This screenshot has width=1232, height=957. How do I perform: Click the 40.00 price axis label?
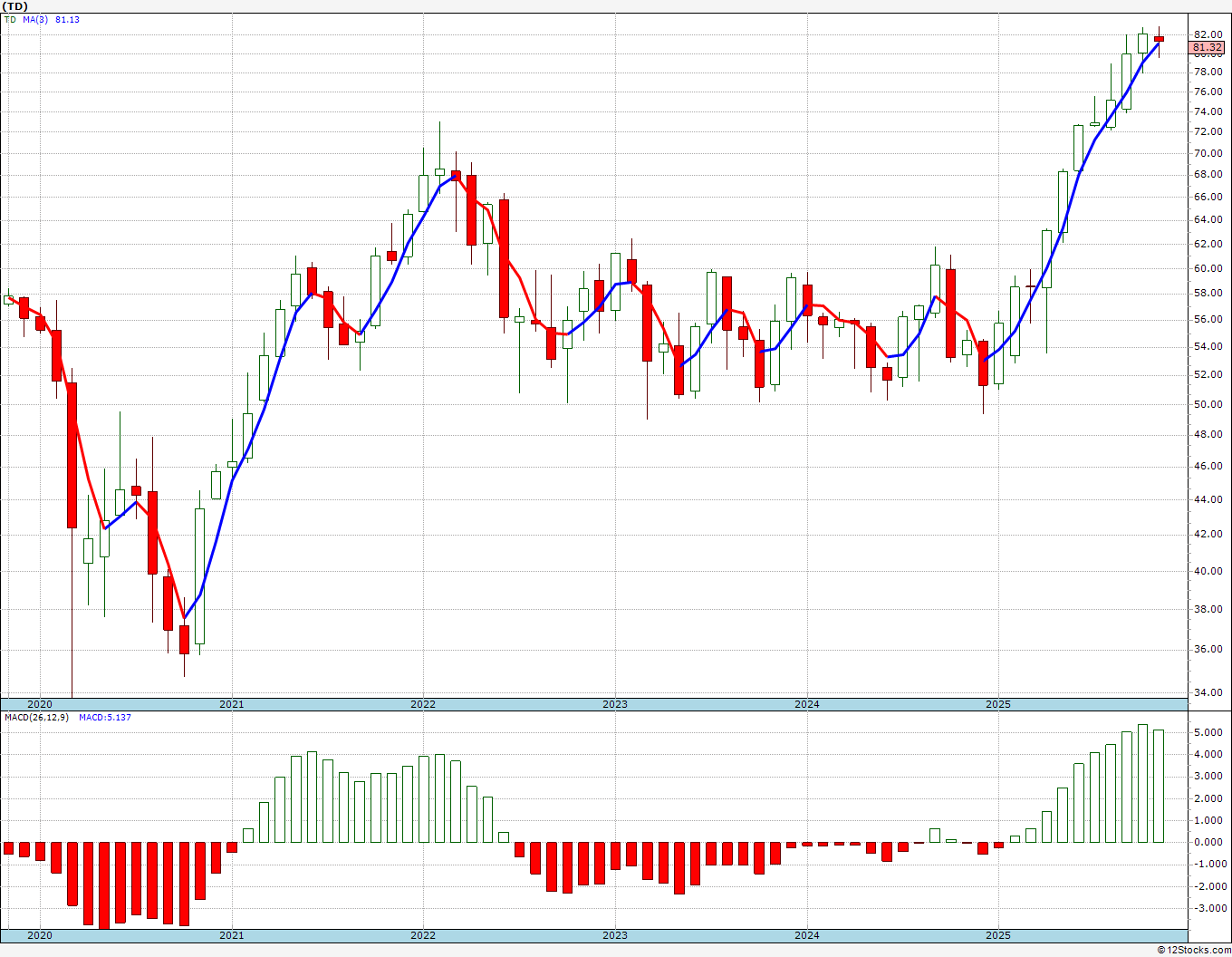(1208, 571)
